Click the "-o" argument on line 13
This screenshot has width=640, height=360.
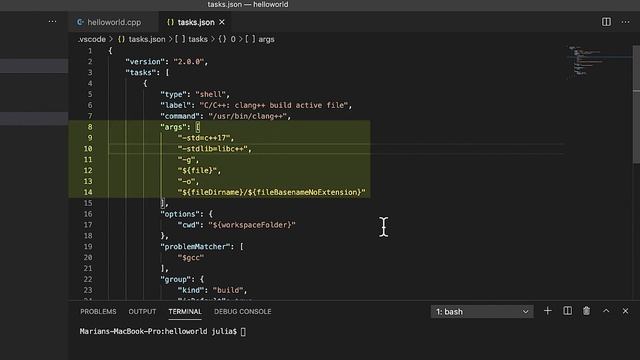tap(186, 182)
